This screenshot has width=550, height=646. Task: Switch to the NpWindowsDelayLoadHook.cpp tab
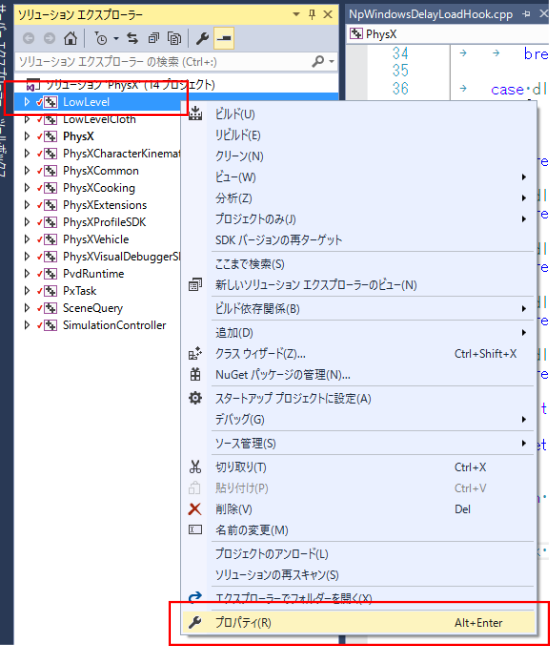pos(431,14)
